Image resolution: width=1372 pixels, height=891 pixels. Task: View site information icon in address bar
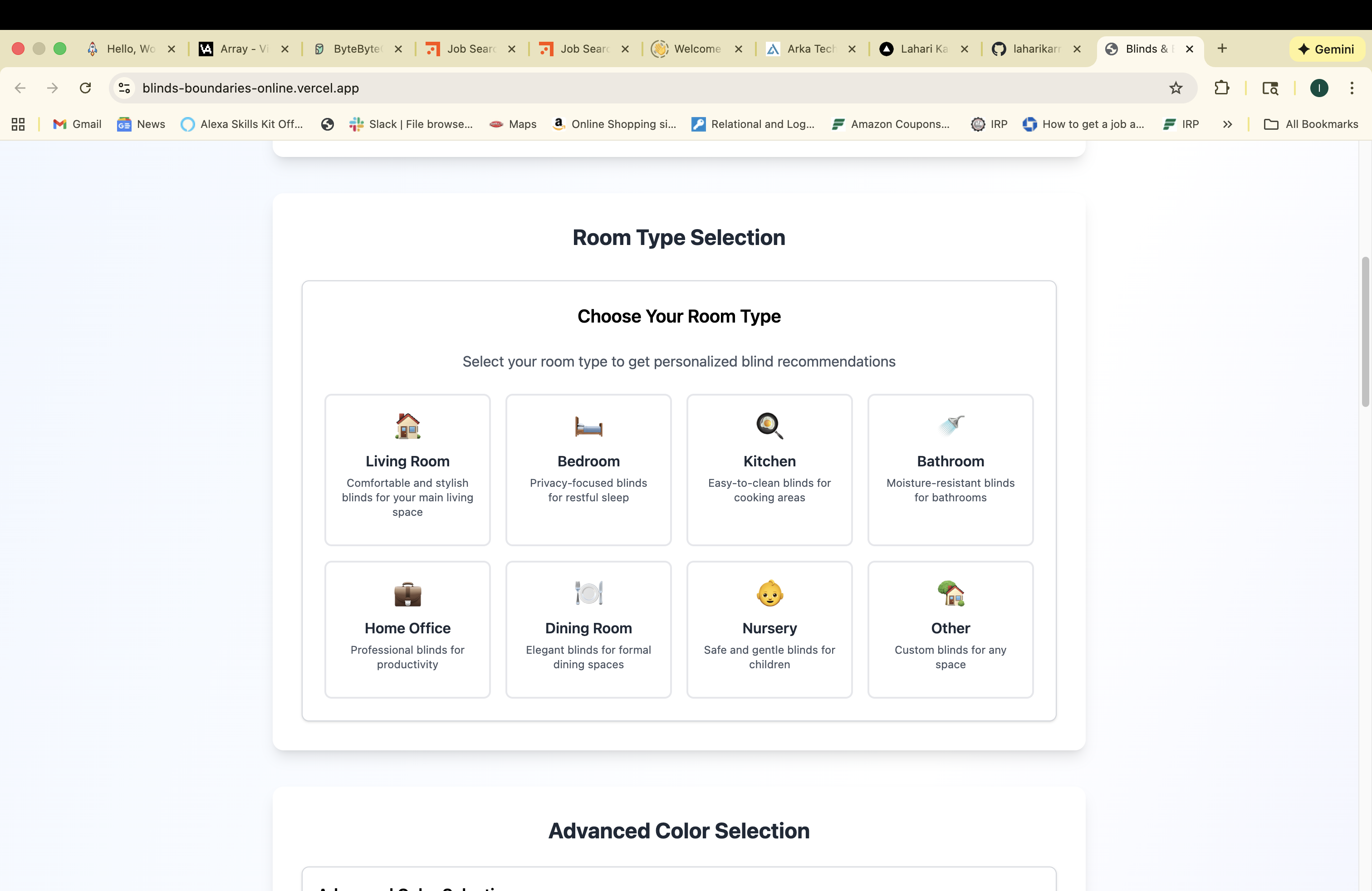[x=124, y=88]
